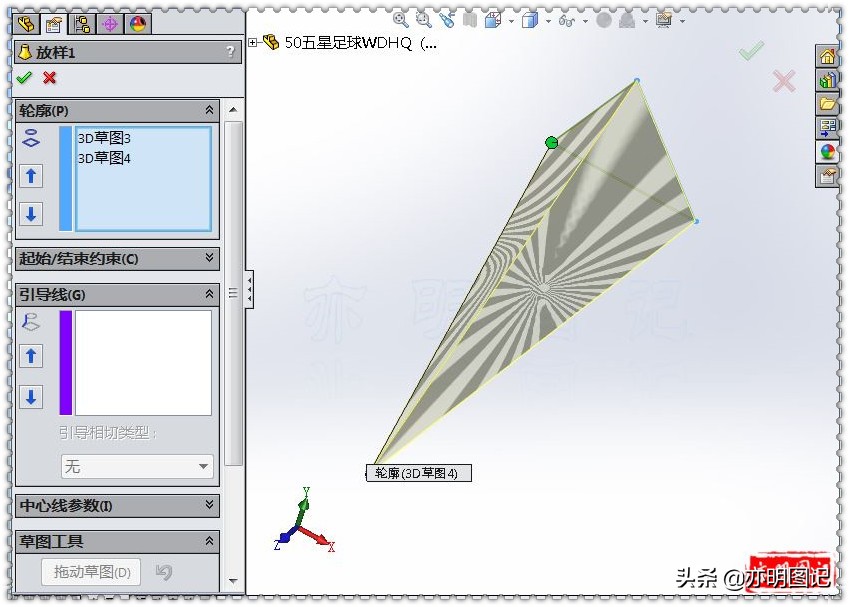Switch to the FeatureManager design tree tab

click(27, 22)
